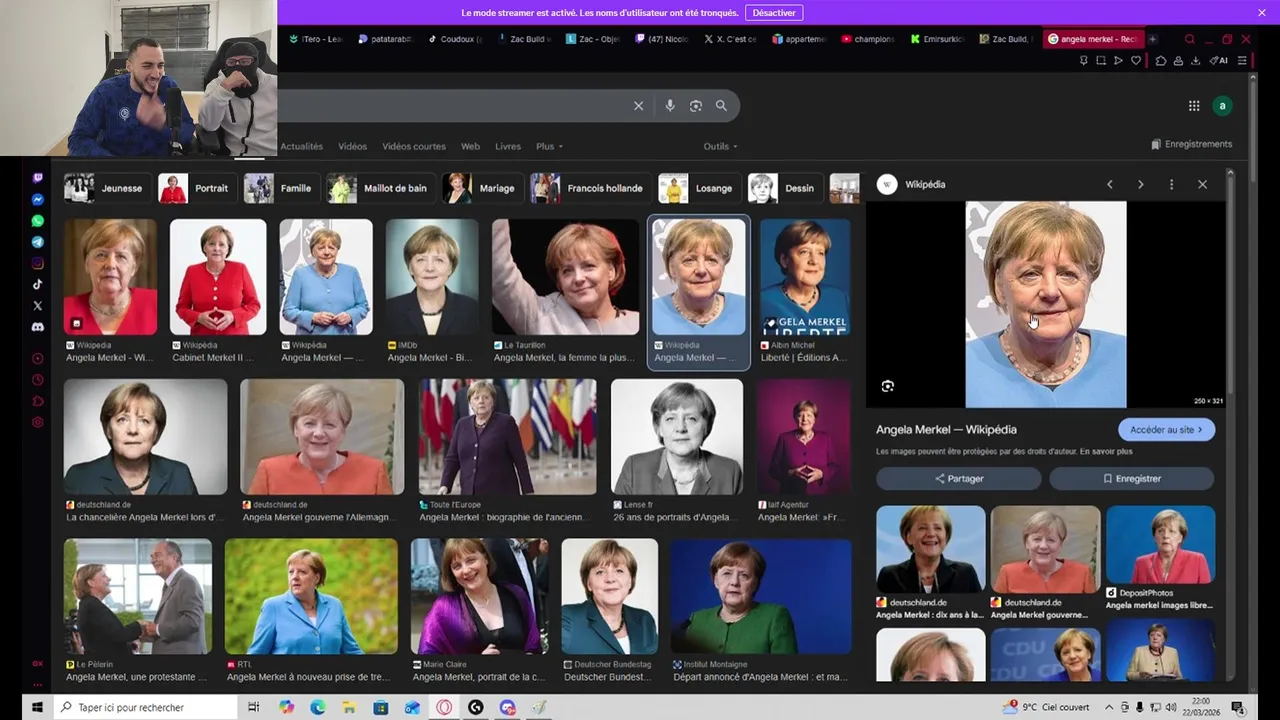
Task: Expand the Plus search filter dropdown
Action: 549,146
